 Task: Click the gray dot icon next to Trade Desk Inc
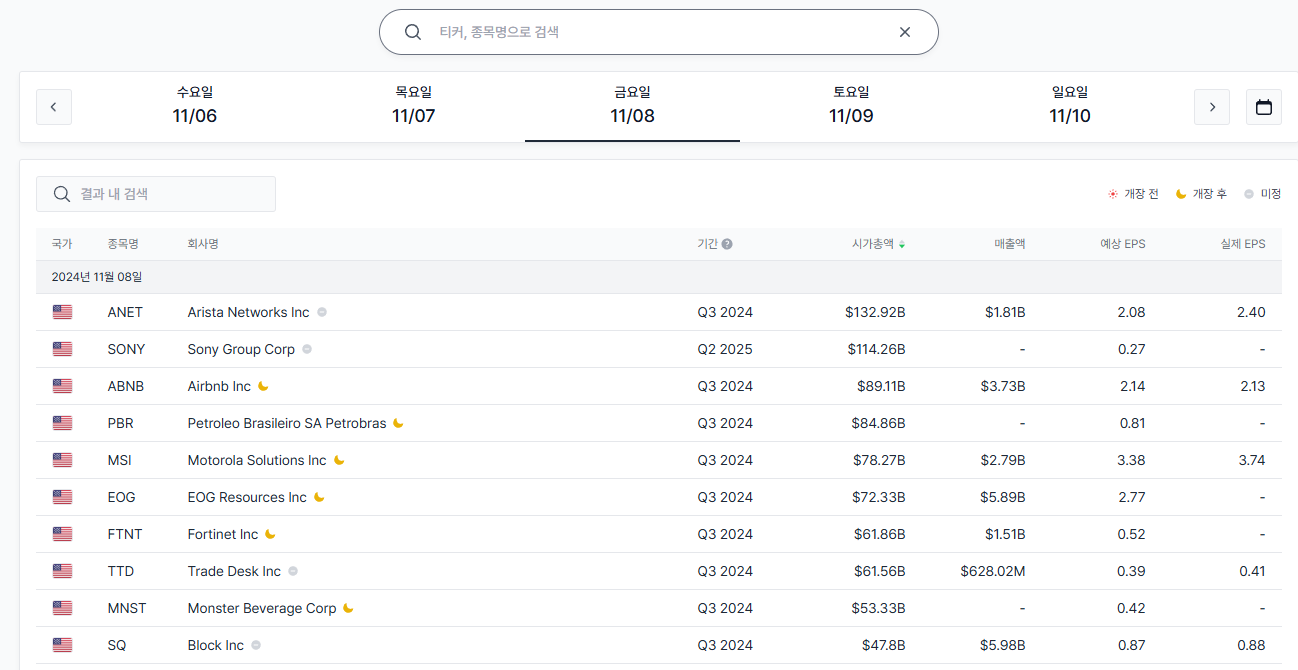293,571
